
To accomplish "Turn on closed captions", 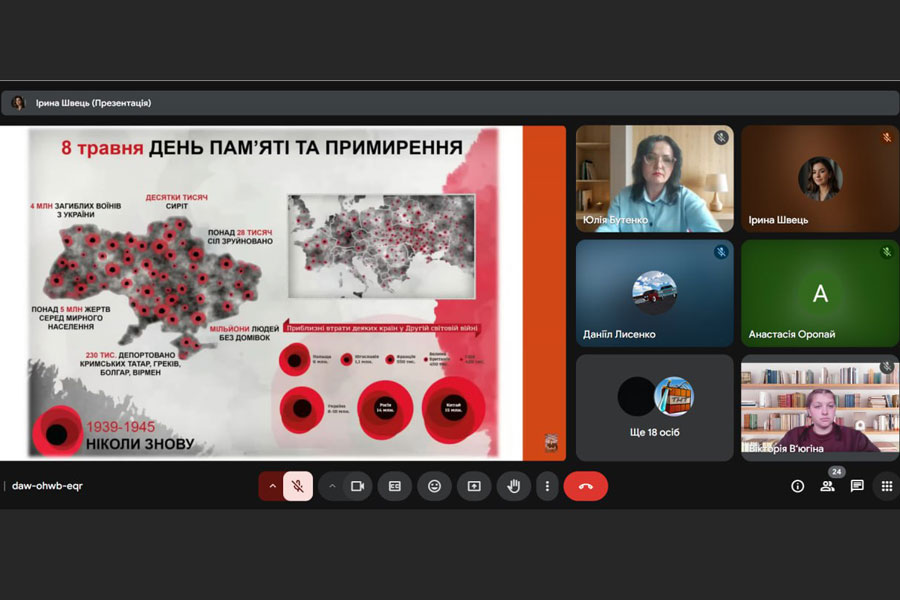I will (x=395, y=486).
